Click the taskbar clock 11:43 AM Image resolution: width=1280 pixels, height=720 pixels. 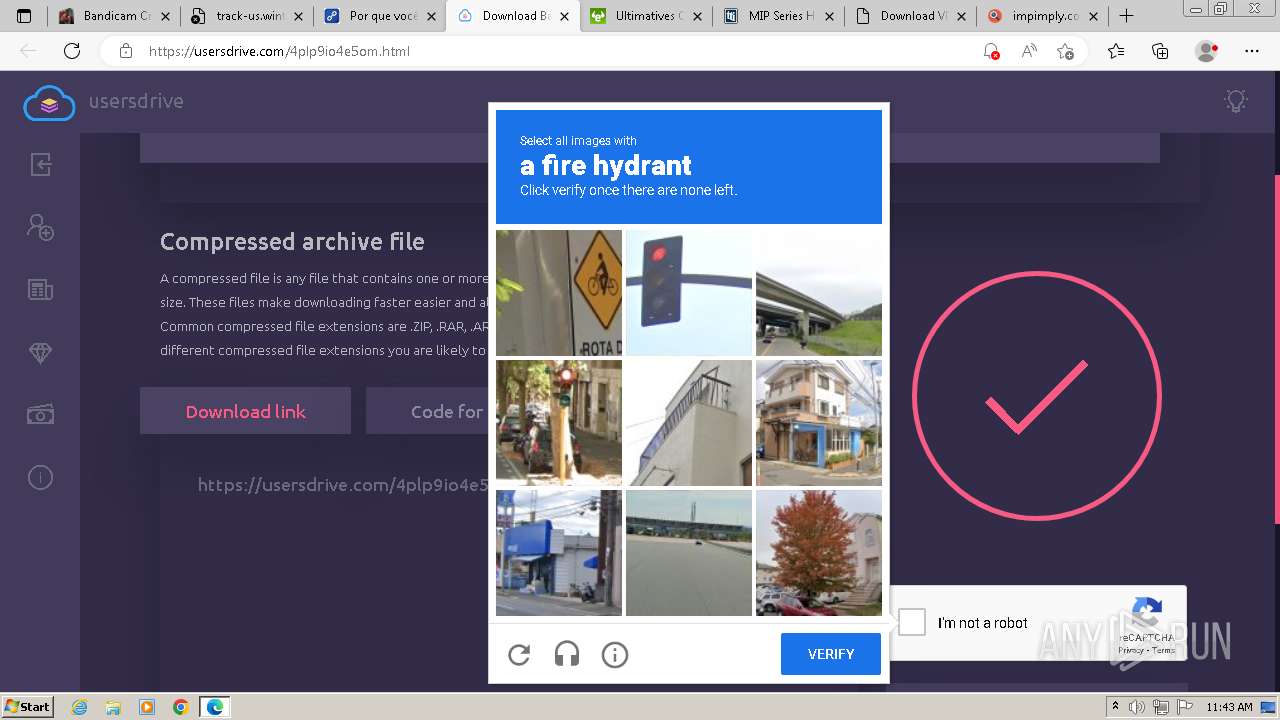pos(1229,707)
